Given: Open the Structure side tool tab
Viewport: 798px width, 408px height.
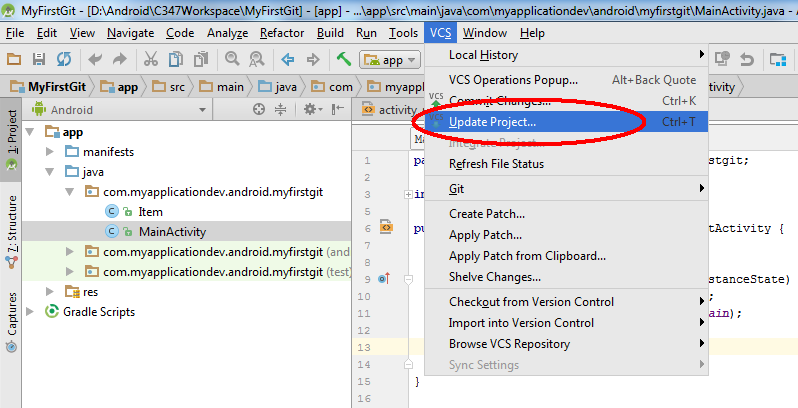Looking at the screenshot, I should coord(11,224).
